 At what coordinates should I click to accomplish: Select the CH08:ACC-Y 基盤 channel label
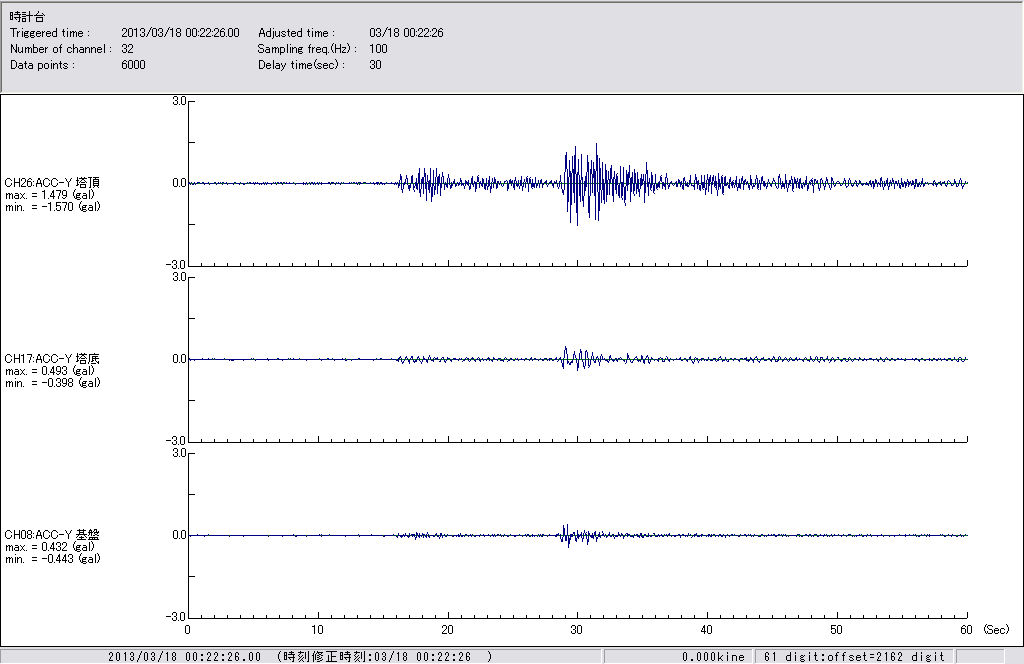pos(52,535)
